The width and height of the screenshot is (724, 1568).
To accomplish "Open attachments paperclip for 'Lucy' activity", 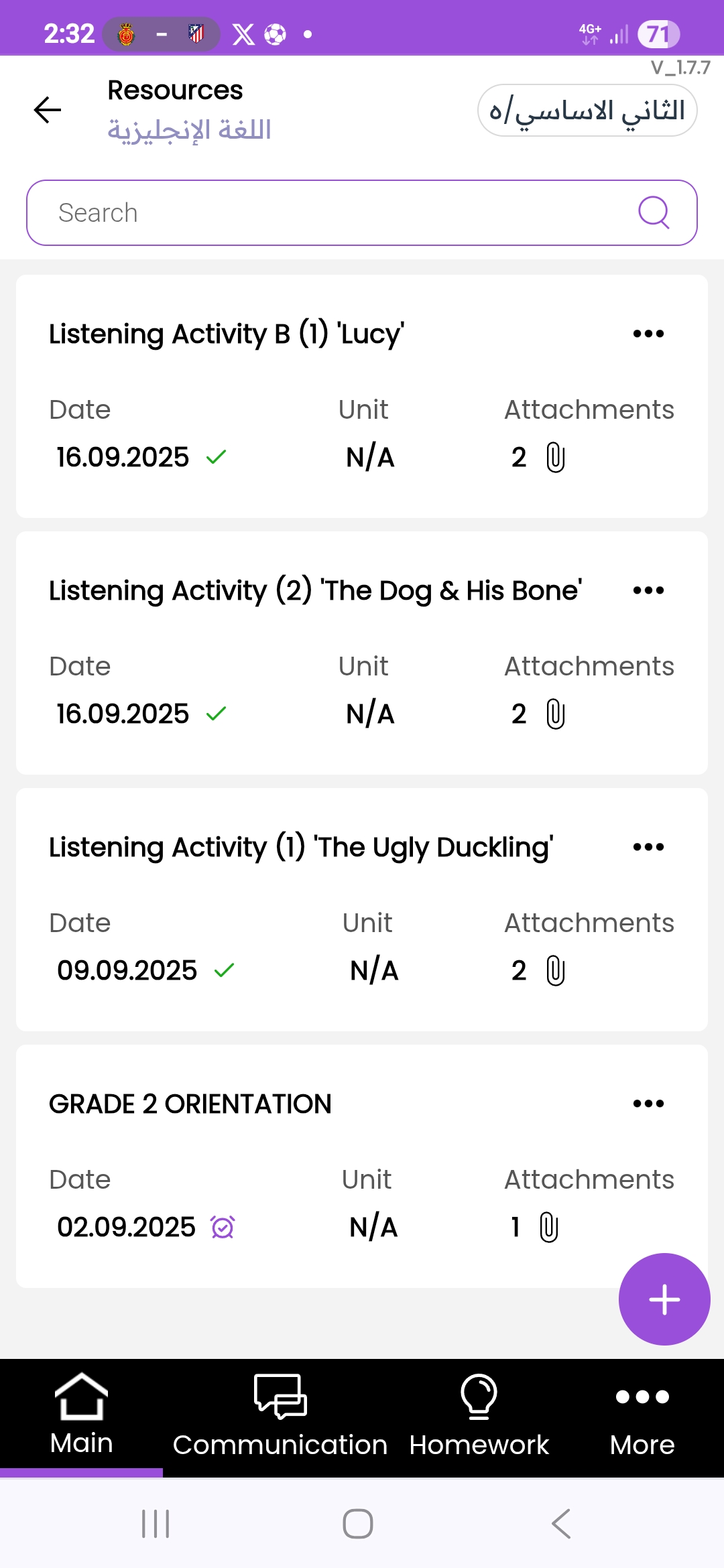I will (x=555, y=458).
